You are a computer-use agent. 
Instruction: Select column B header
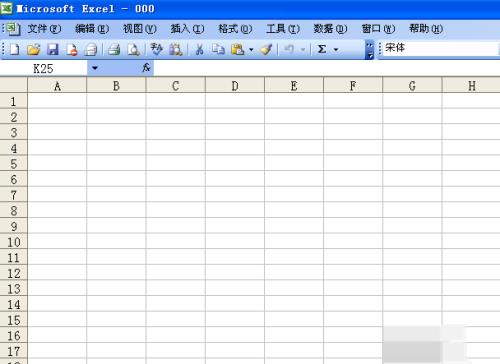point(116,86)
